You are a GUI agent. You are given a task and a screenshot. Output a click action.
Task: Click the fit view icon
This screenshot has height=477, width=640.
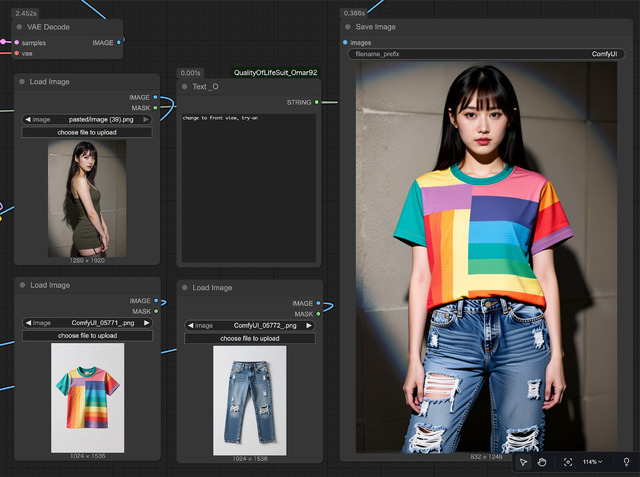[x=568, y=462]
